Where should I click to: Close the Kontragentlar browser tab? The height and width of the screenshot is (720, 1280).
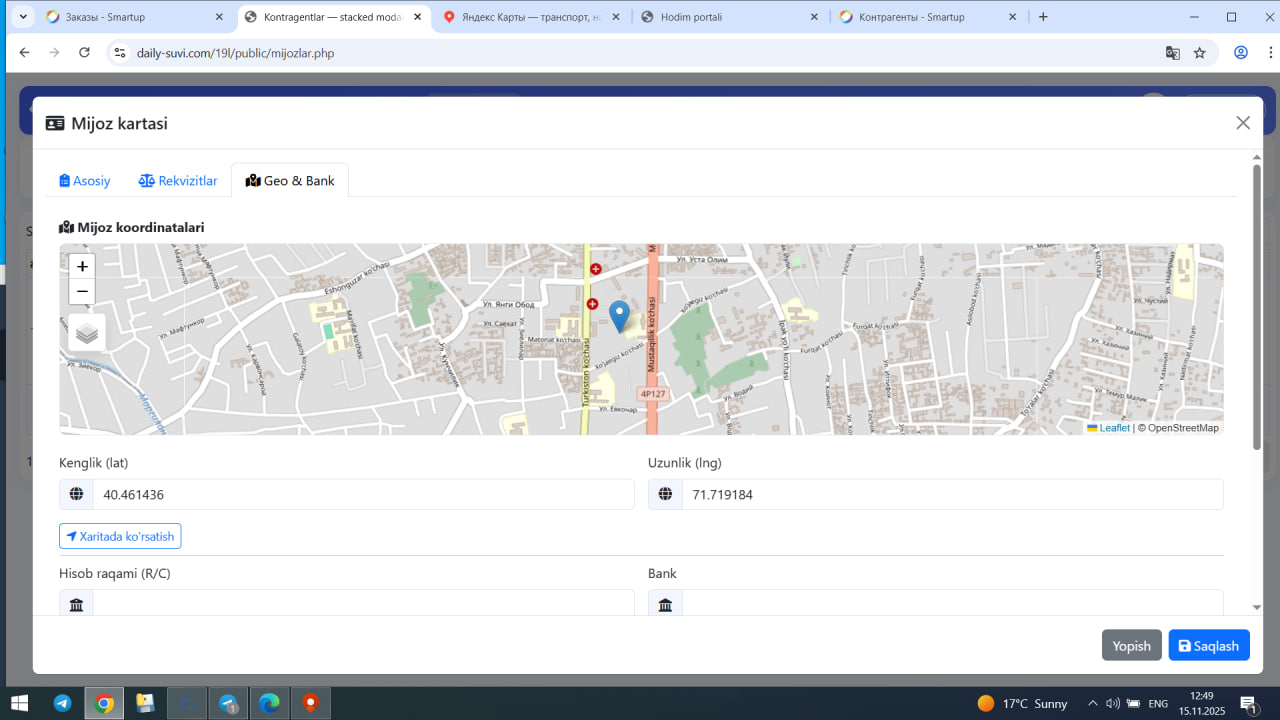(x=417, y=17)
